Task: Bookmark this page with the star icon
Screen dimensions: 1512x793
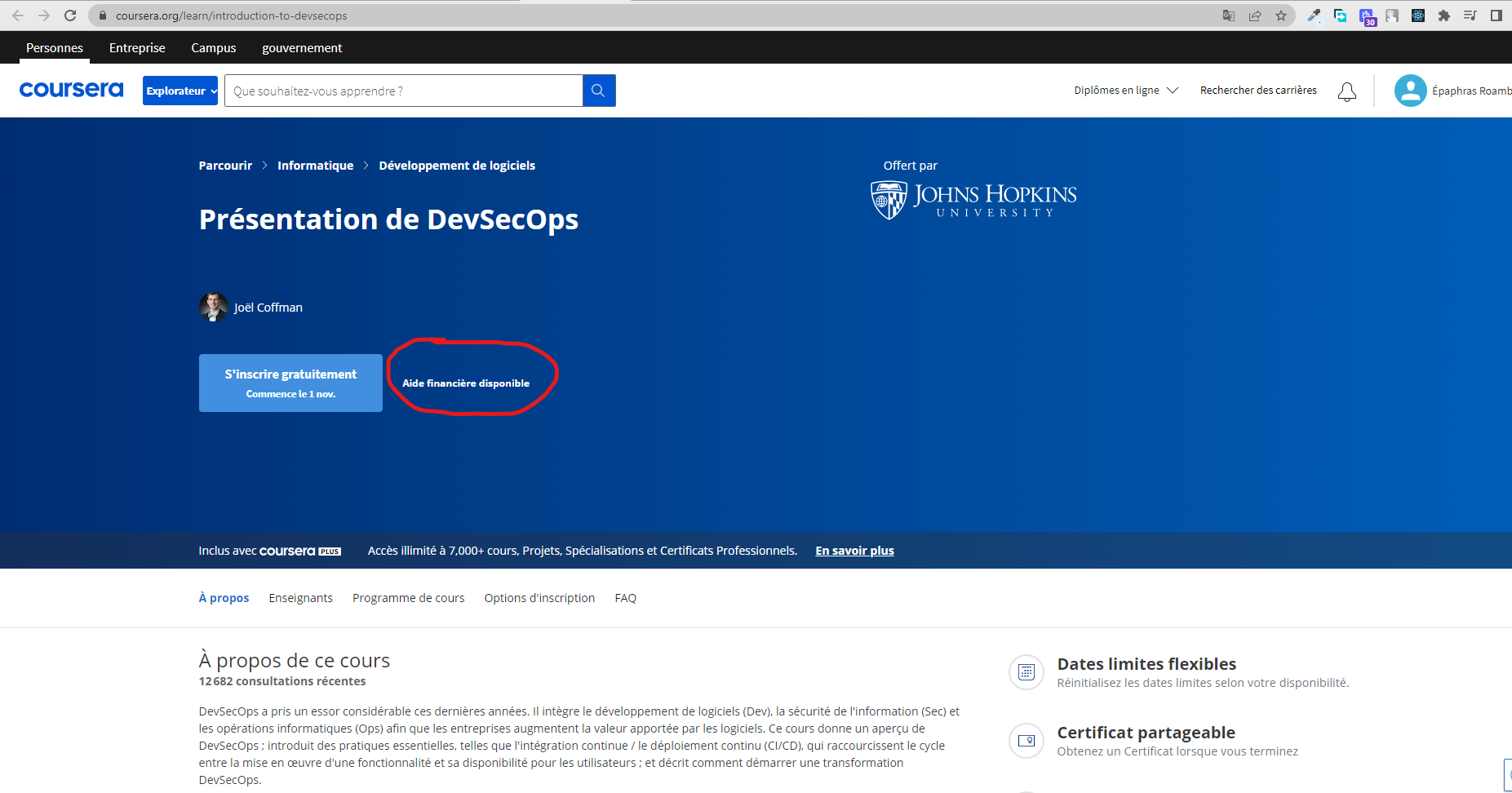Action: [x=1281, y=16]
